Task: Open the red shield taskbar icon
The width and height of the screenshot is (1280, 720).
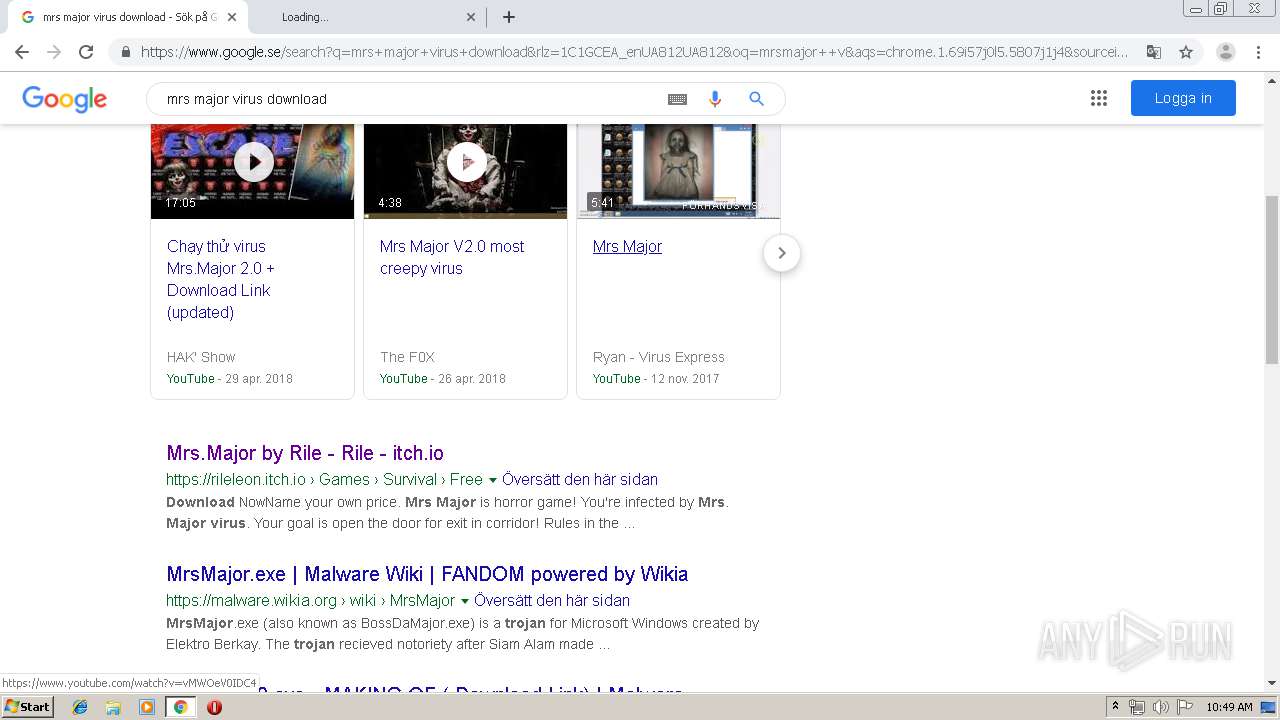Action: [x=214, y=707]
